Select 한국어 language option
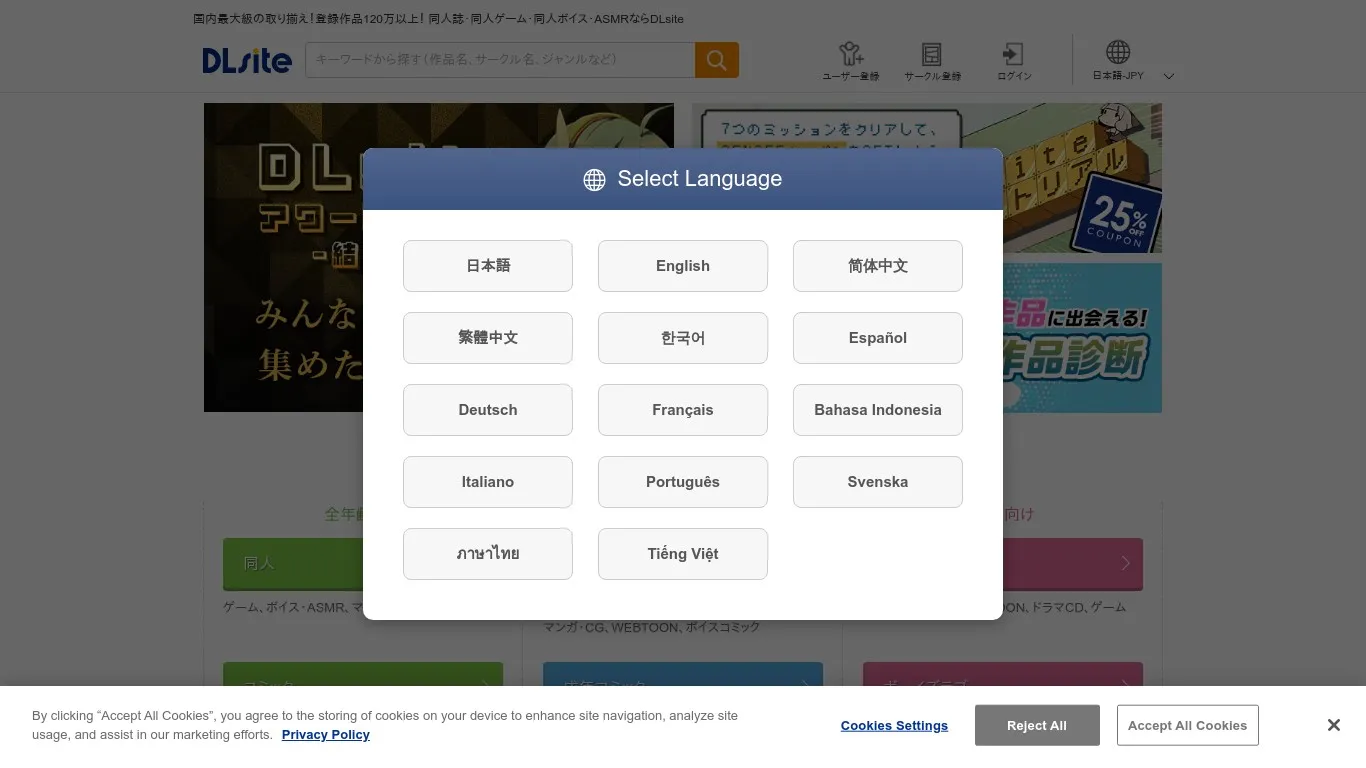This screenshot has height=768, width=1366. 682,337
